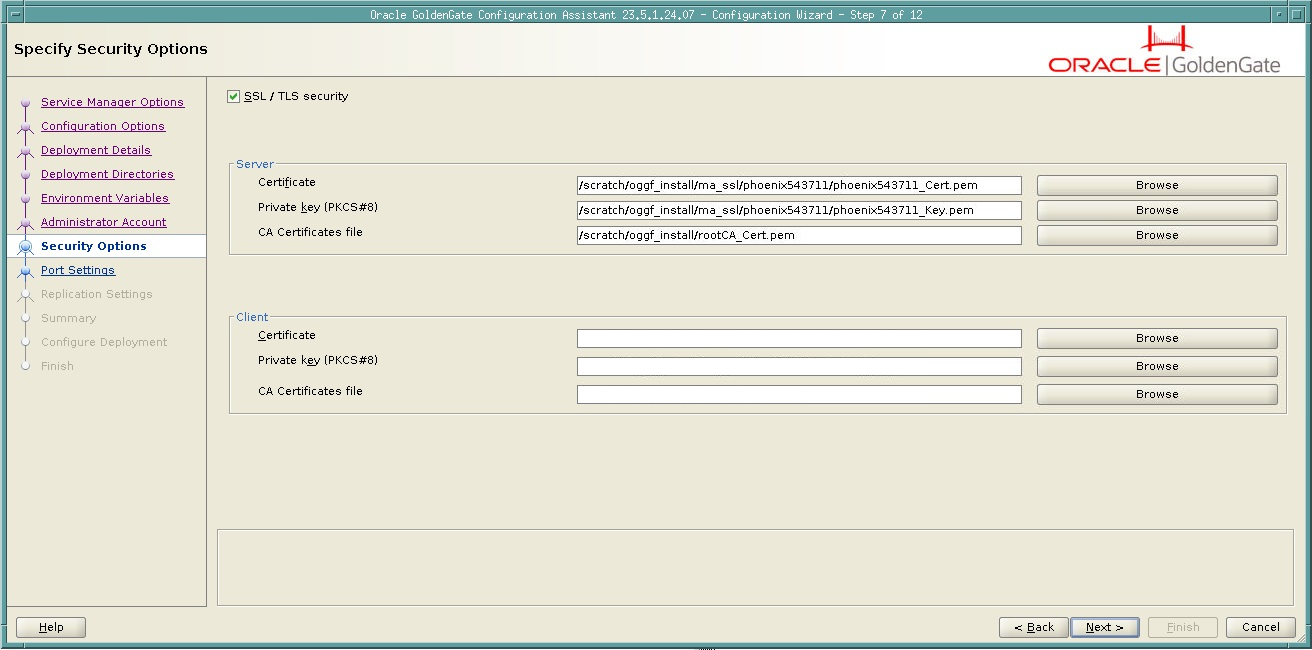The height and width of the screenshot is (650, 1312).
Task: Toggle the SSL / TLS security checkbox
Action: pyautogui.click(x=234, y=97)
